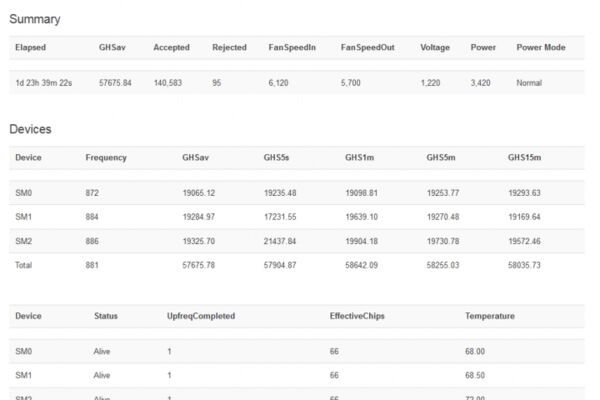Click SM1 GHS15m value 19169.64
600x400 pixels.
pyautogui.click(x=525, y=217)
